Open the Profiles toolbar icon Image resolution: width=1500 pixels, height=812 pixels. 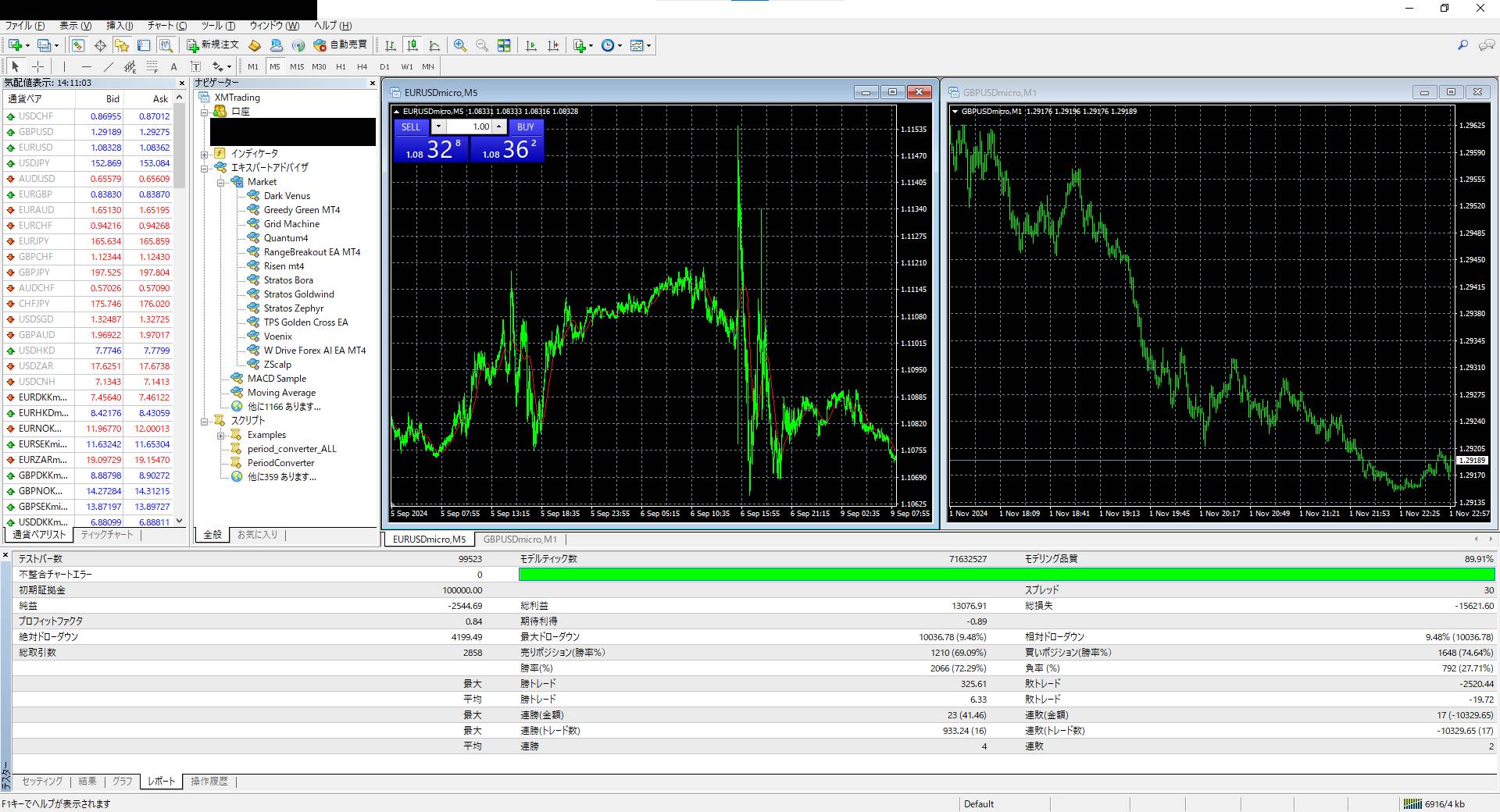pos(45,45)
